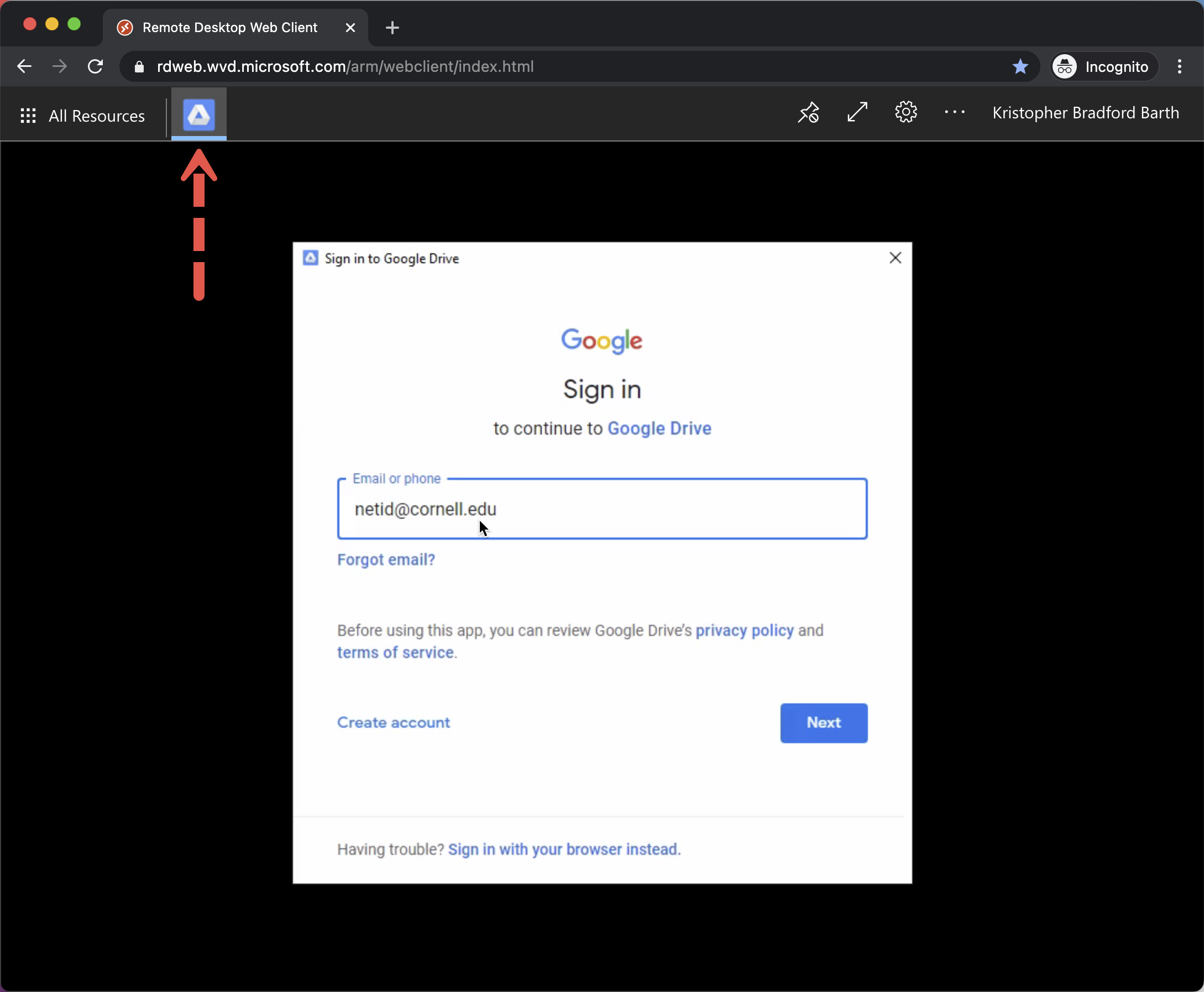1204x992 pixels.
Task: Click the red macOS close window button
Action: click(30, 24)
